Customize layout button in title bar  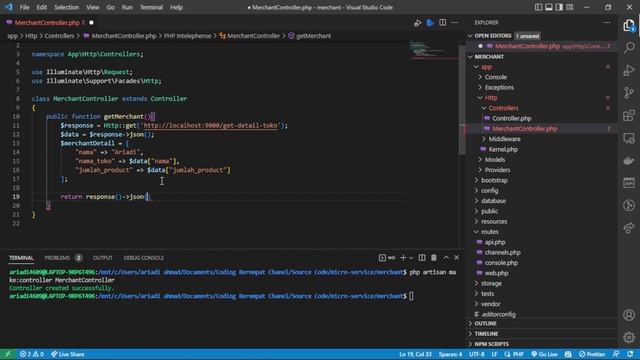[x=570, y=7]
